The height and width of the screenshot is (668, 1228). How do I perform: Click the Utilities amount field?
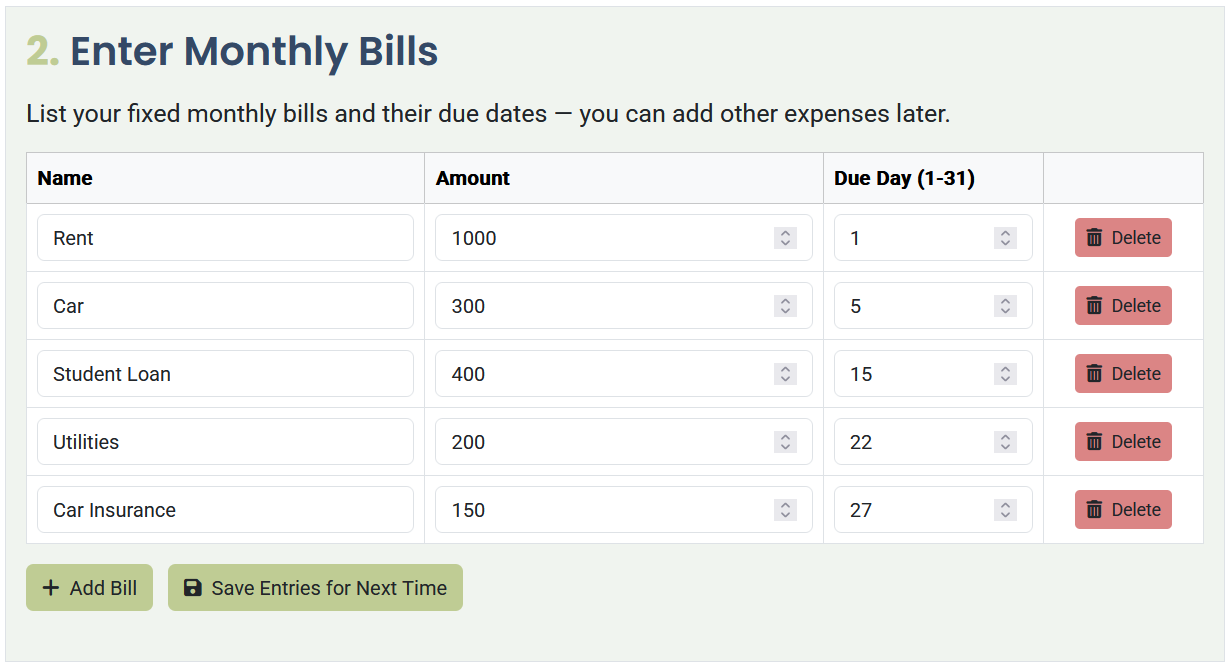pos(600,441)
